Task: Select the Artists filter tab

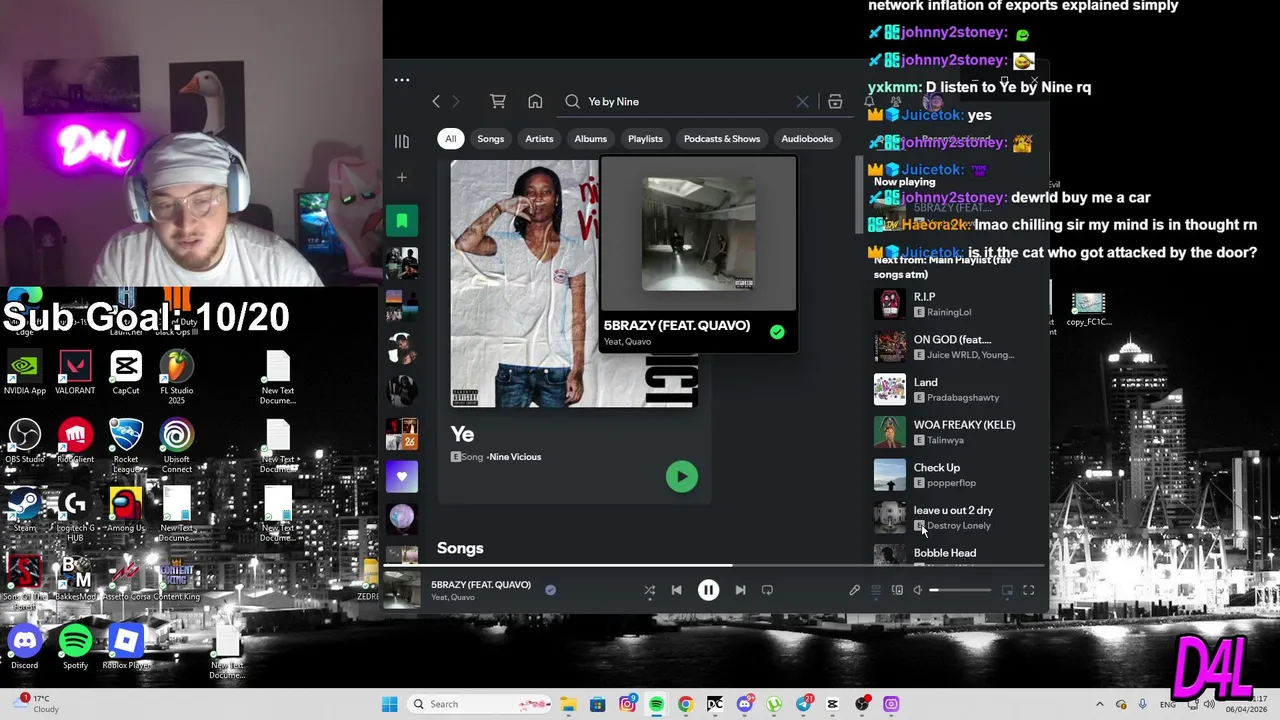Action: [x=539, y=139]
